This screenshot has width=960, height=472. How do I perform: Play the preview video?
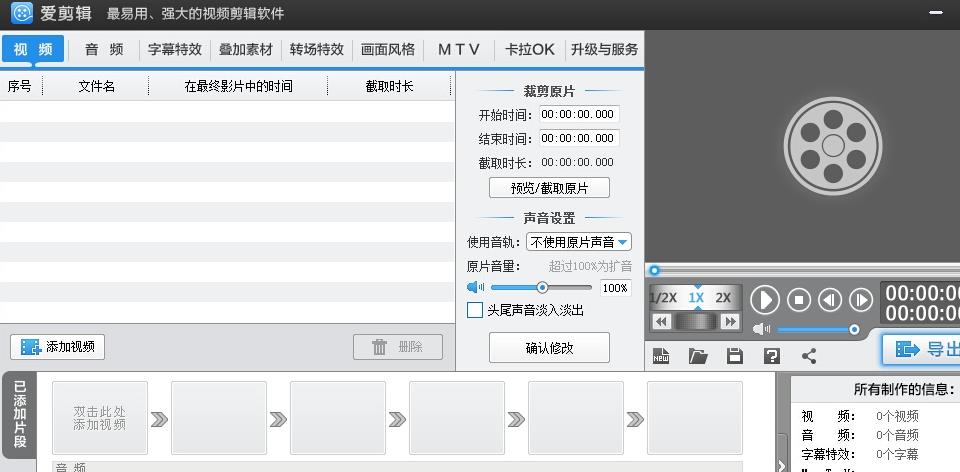[x=765, y=300]
